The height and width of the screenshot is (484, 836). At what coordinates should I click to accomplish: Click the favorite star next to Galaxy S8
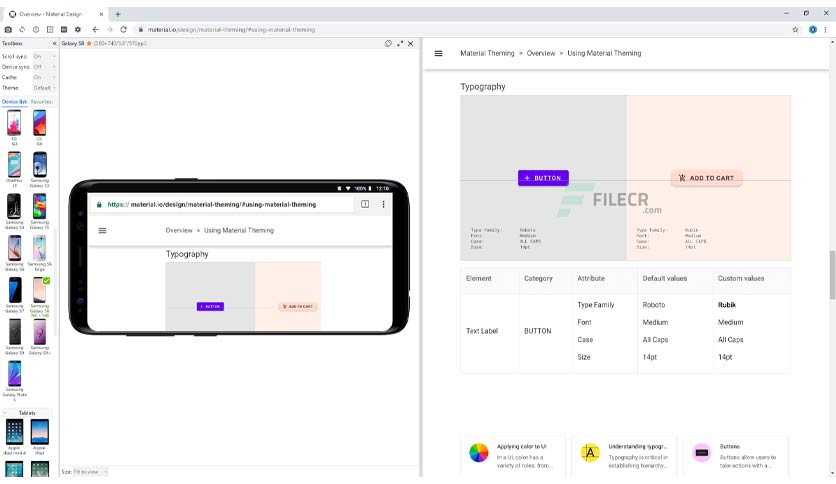[89, 44]
